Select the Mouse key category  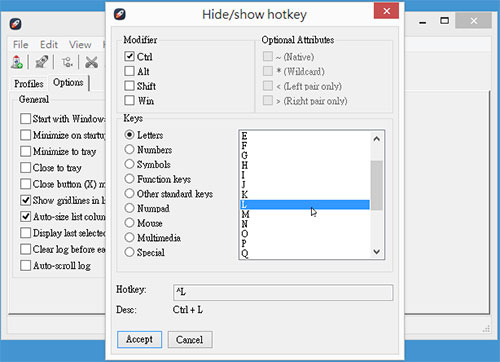click(x=129, y=223)
